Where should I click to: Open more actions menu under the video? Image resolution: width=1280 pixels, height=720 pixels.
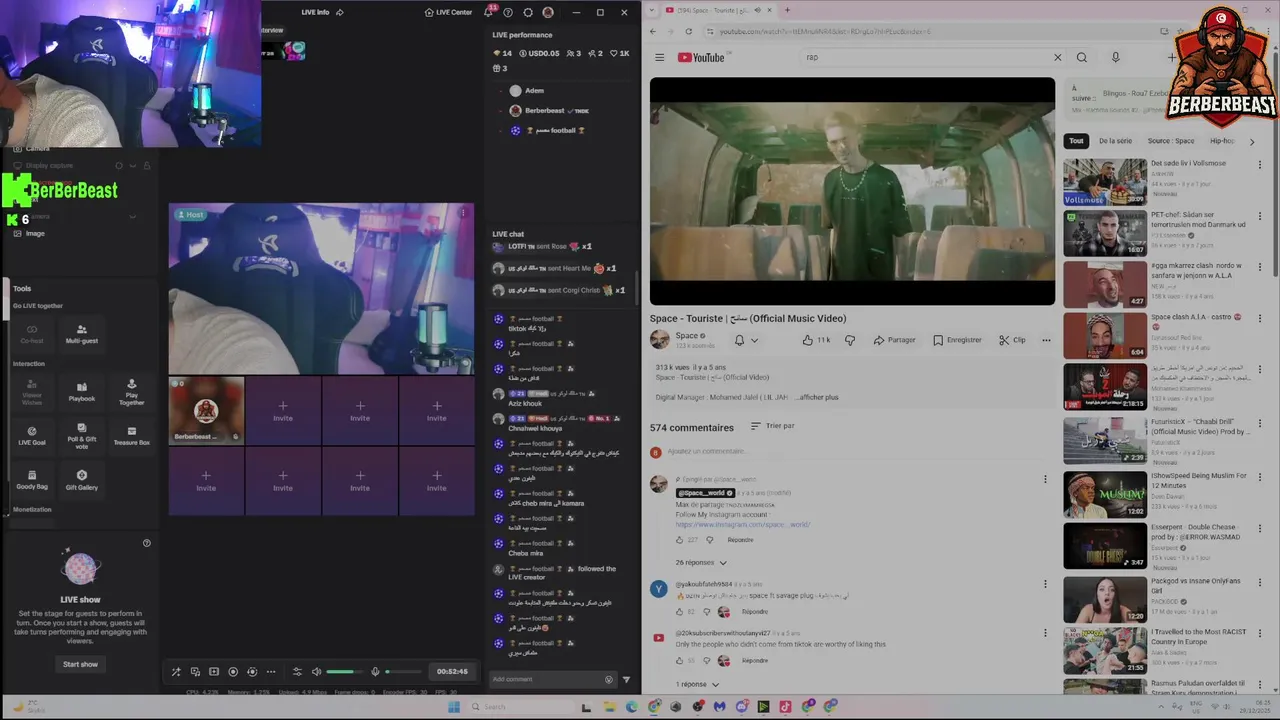pyautogui.click(x=1046, y=340)
